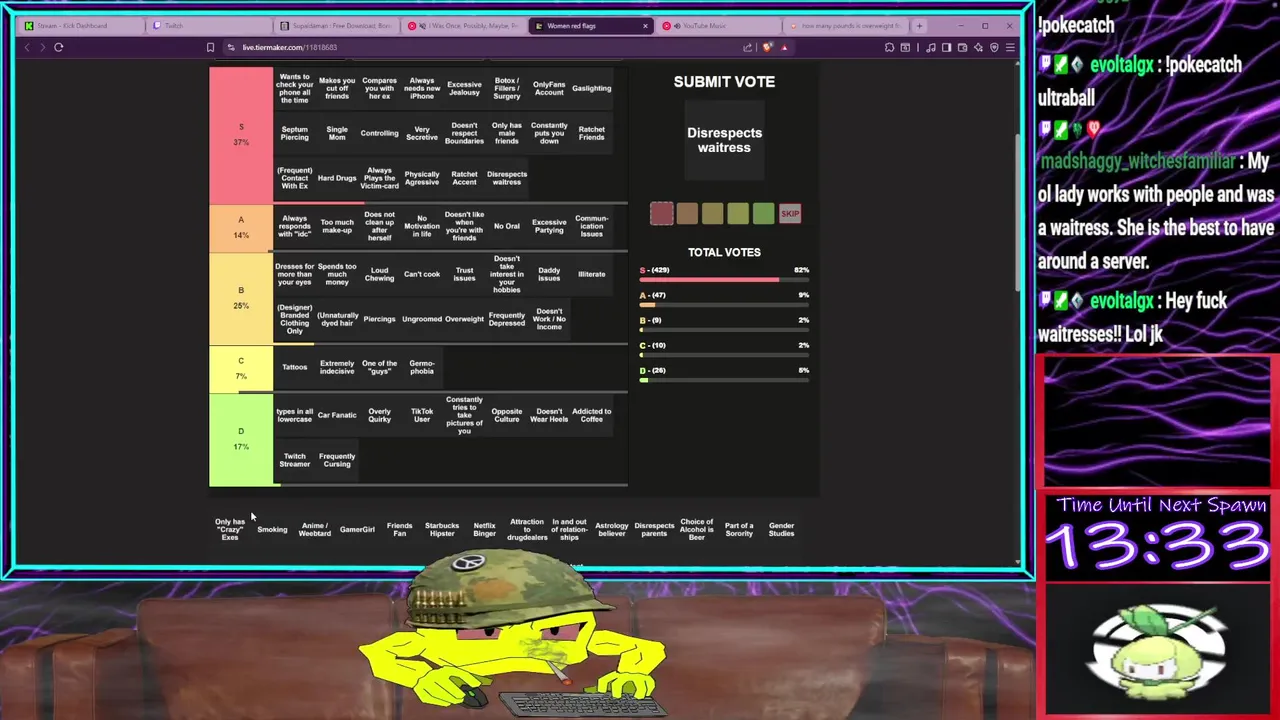Select the 'Daddy Issues' tier item
The height and width of the screenshot is (720, 1280).
pyautogui.click(x=549, y=274)
